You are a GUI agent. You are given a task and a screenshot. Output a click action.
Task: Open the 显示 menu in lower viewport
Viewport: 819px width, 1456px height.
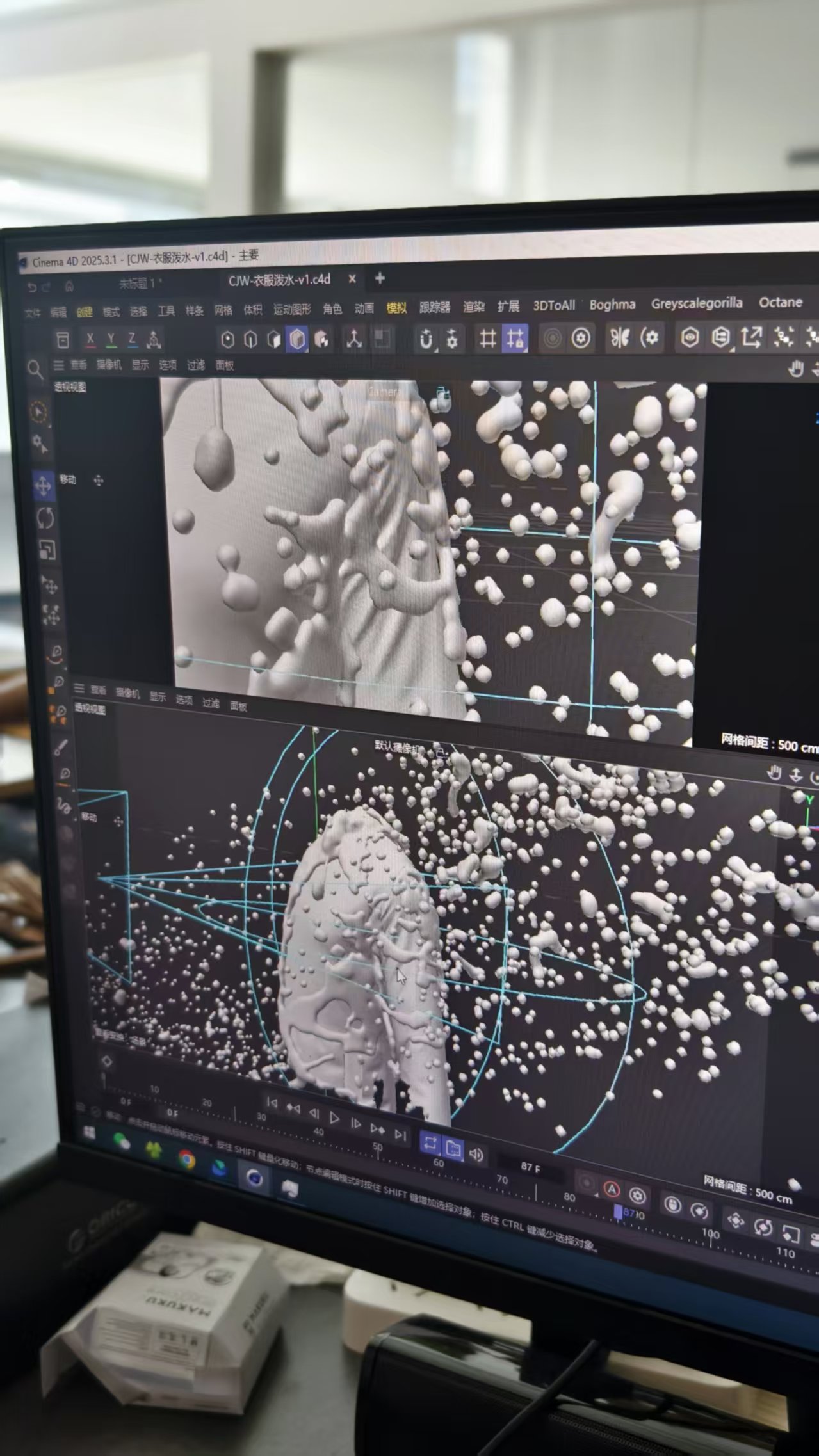click(x=158, y=696)
